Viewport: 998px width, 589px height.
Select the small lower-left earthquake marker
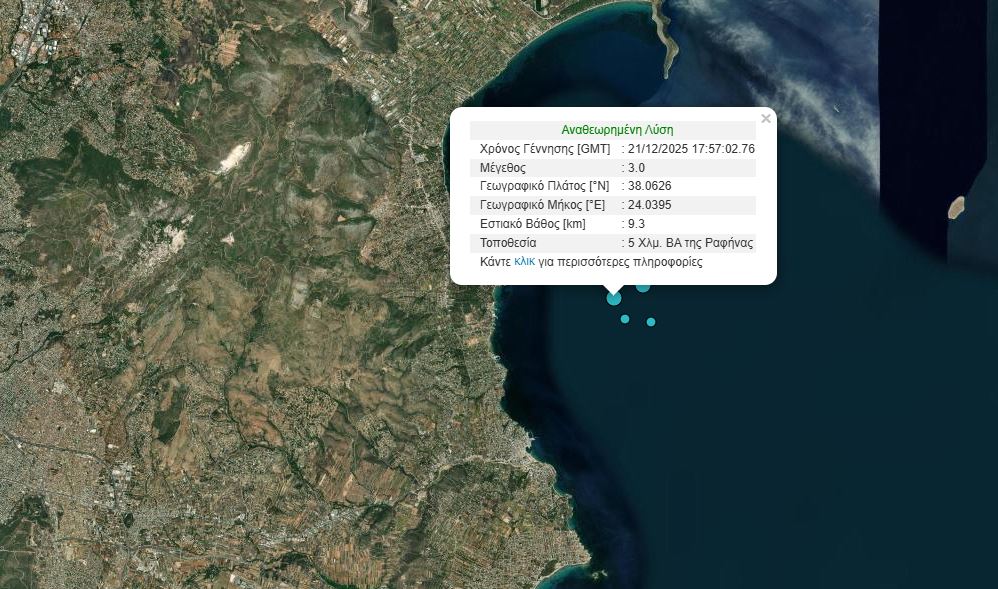click(625, 319)
